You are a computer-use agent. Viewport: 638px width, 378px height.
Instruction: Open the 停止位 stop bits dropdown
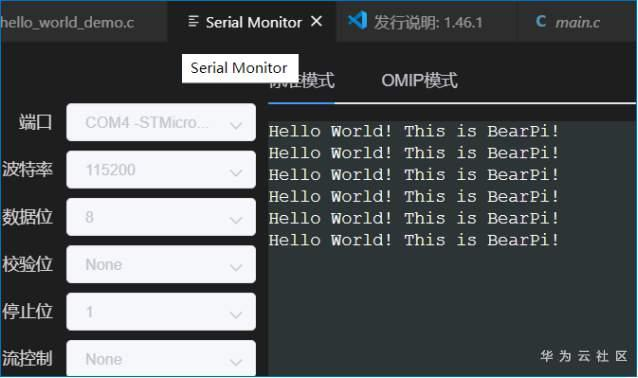pos(161,312)
